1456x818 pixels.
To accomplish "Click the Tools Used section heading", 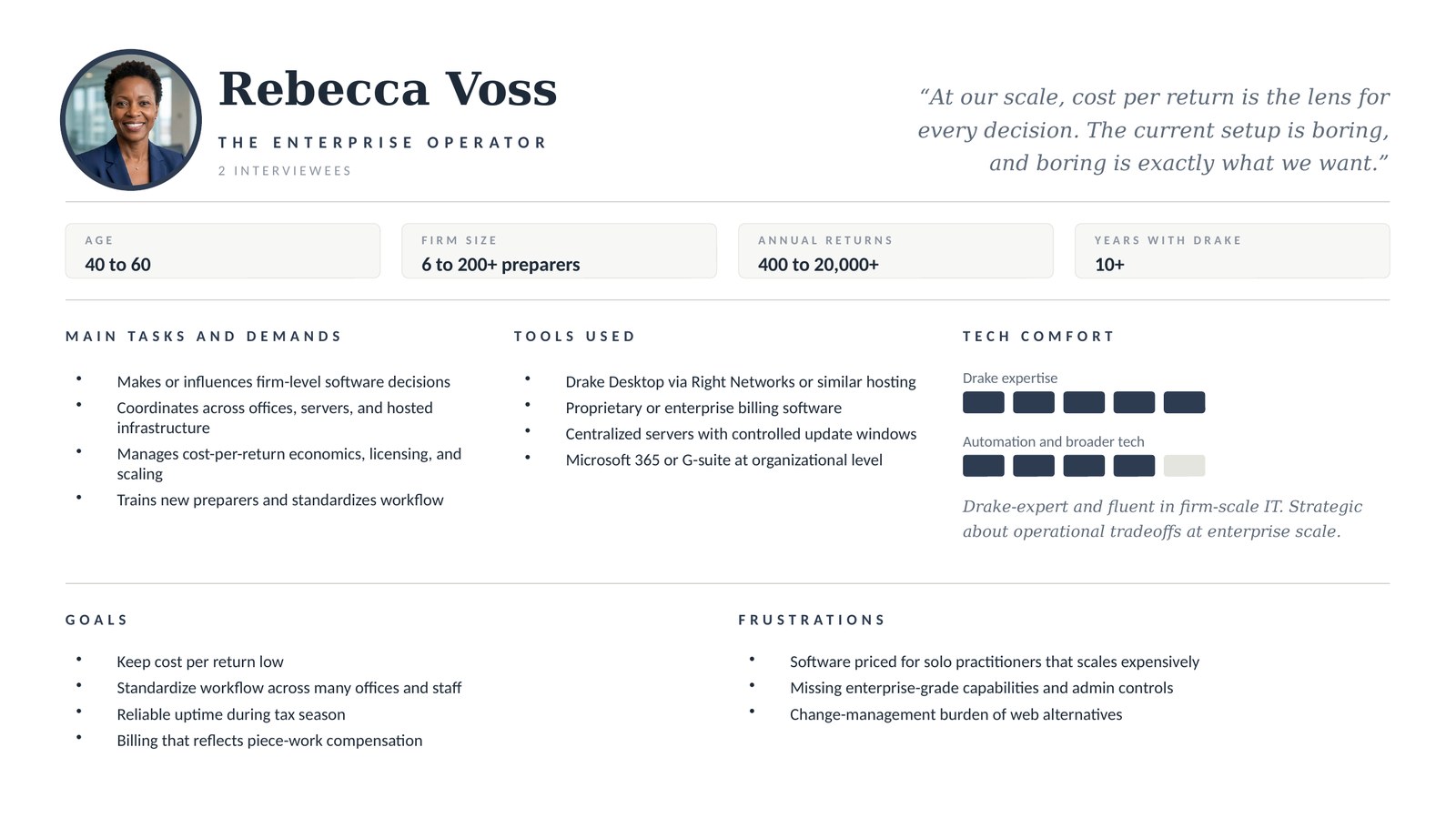I will pyautogui.click(x=574, y=337).
